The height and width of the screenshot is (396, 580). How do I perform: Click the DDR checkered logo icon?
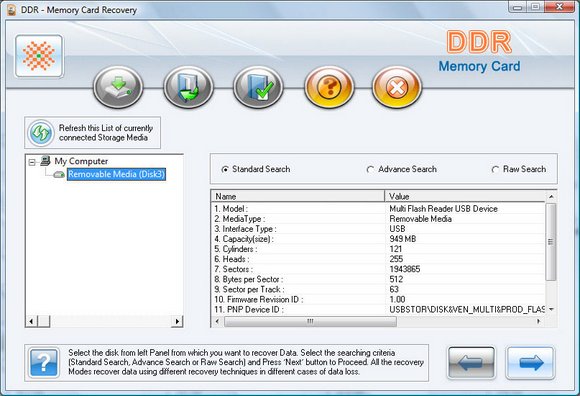[39, 56]
